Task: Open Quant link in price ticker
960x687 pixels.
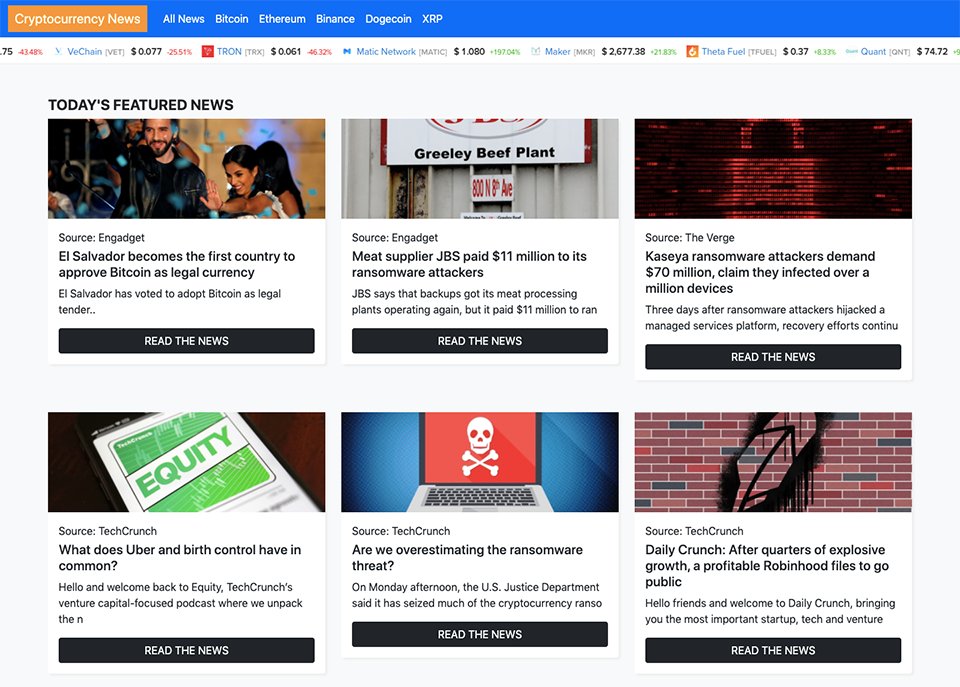Action: tap(873, 51)
